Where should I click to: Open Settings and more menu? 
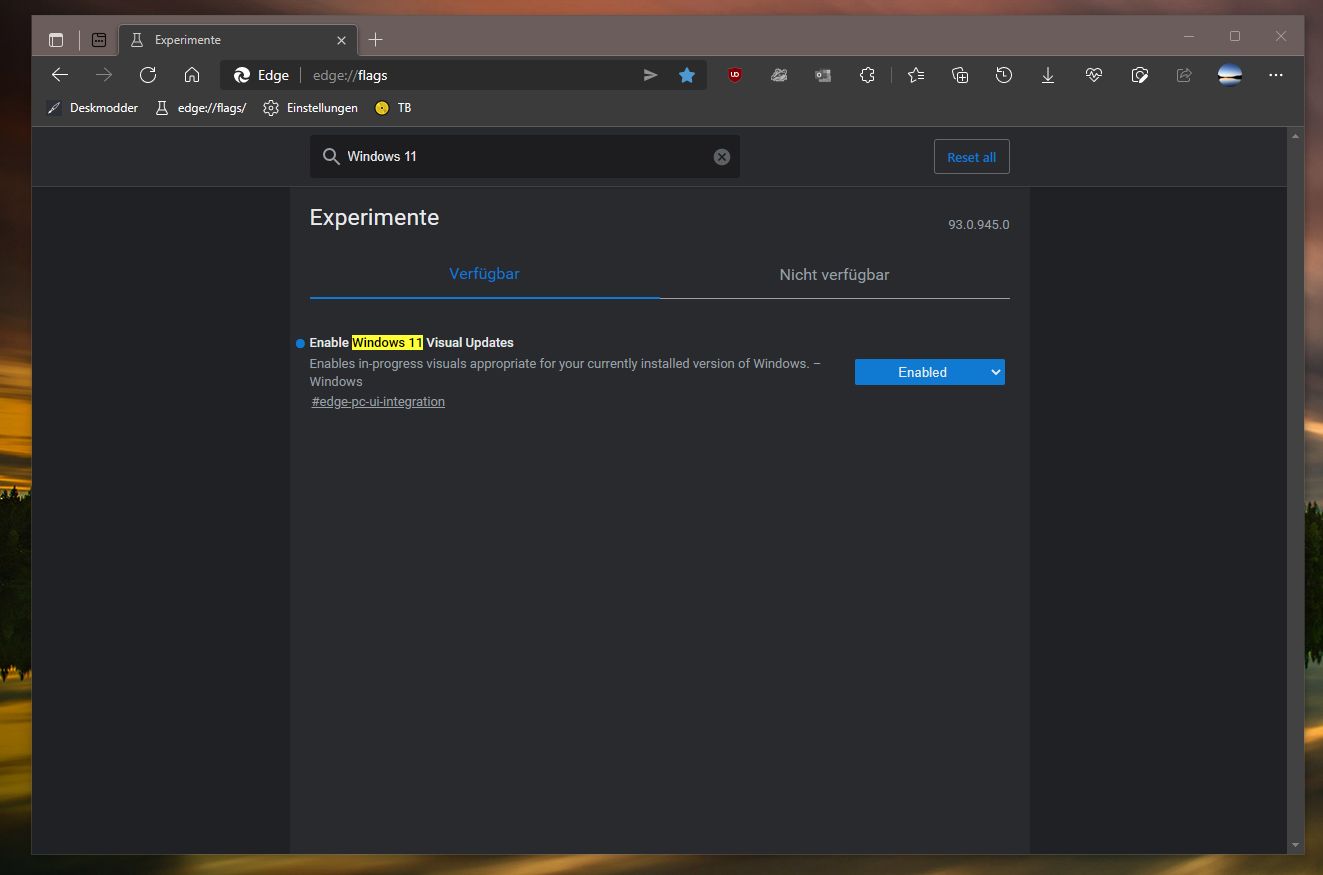coord(1275,75)
